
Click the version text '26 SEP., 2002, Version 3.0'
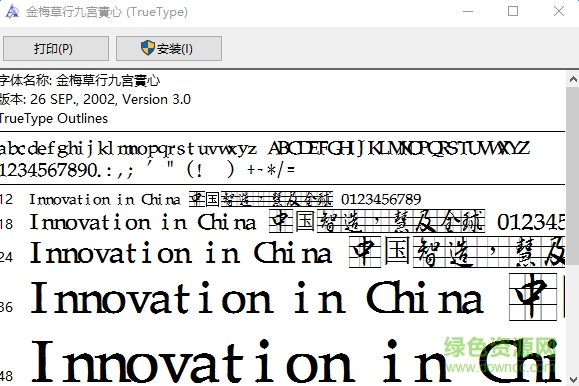(110, 99)
